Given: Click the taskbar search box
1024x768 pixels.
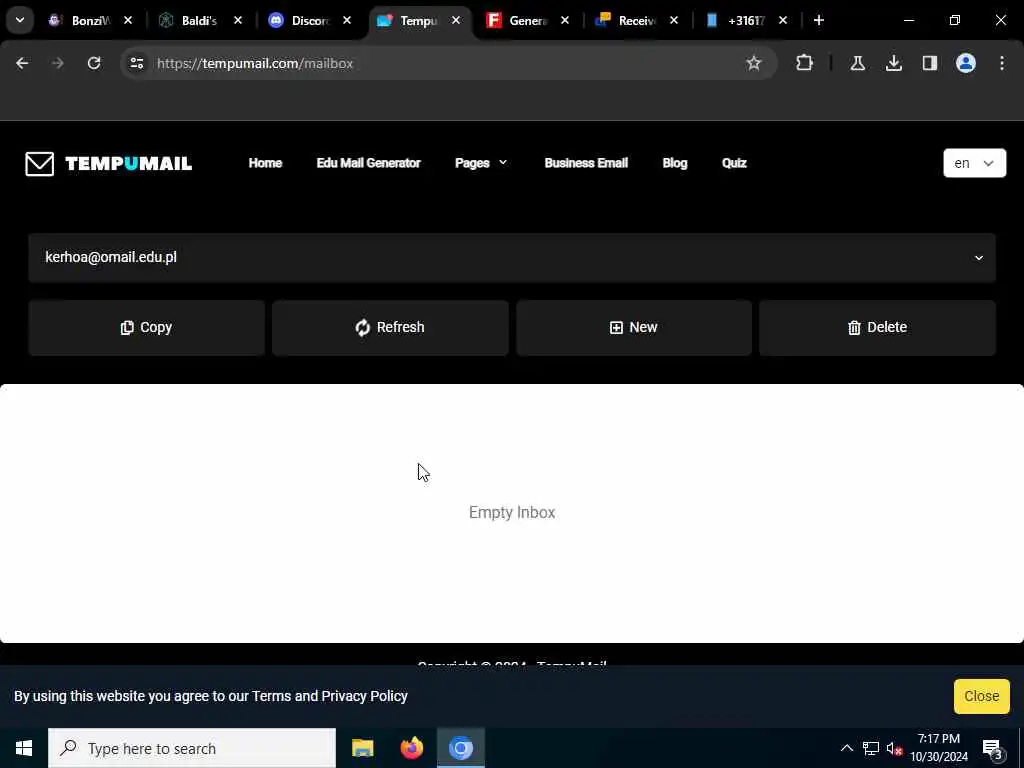Looking at the screenshot, I should [192, 748].
